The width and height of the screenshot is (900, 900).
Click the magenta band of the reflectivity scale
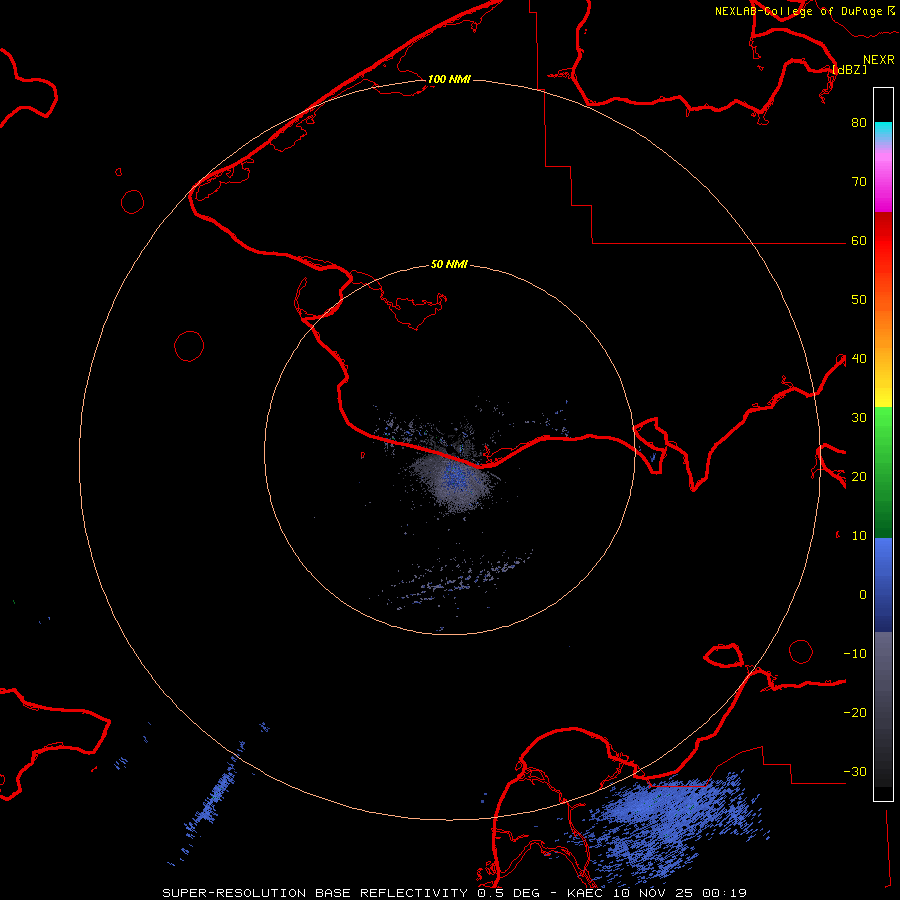883,184
